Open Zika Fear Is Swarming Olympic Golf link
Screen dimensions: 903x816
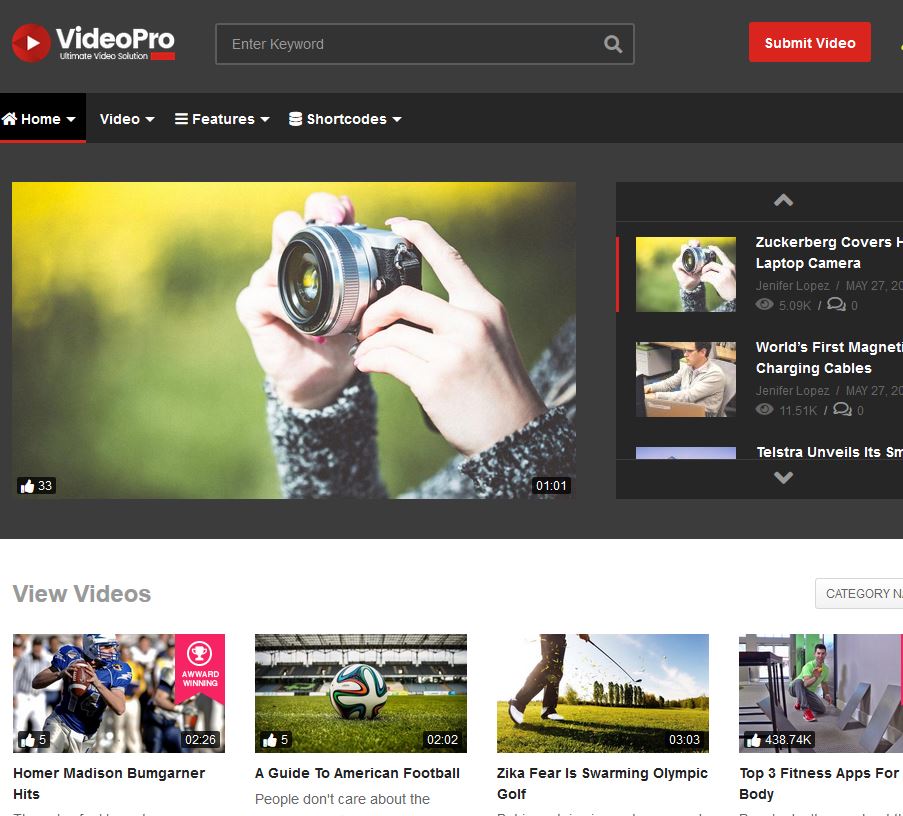602,783
